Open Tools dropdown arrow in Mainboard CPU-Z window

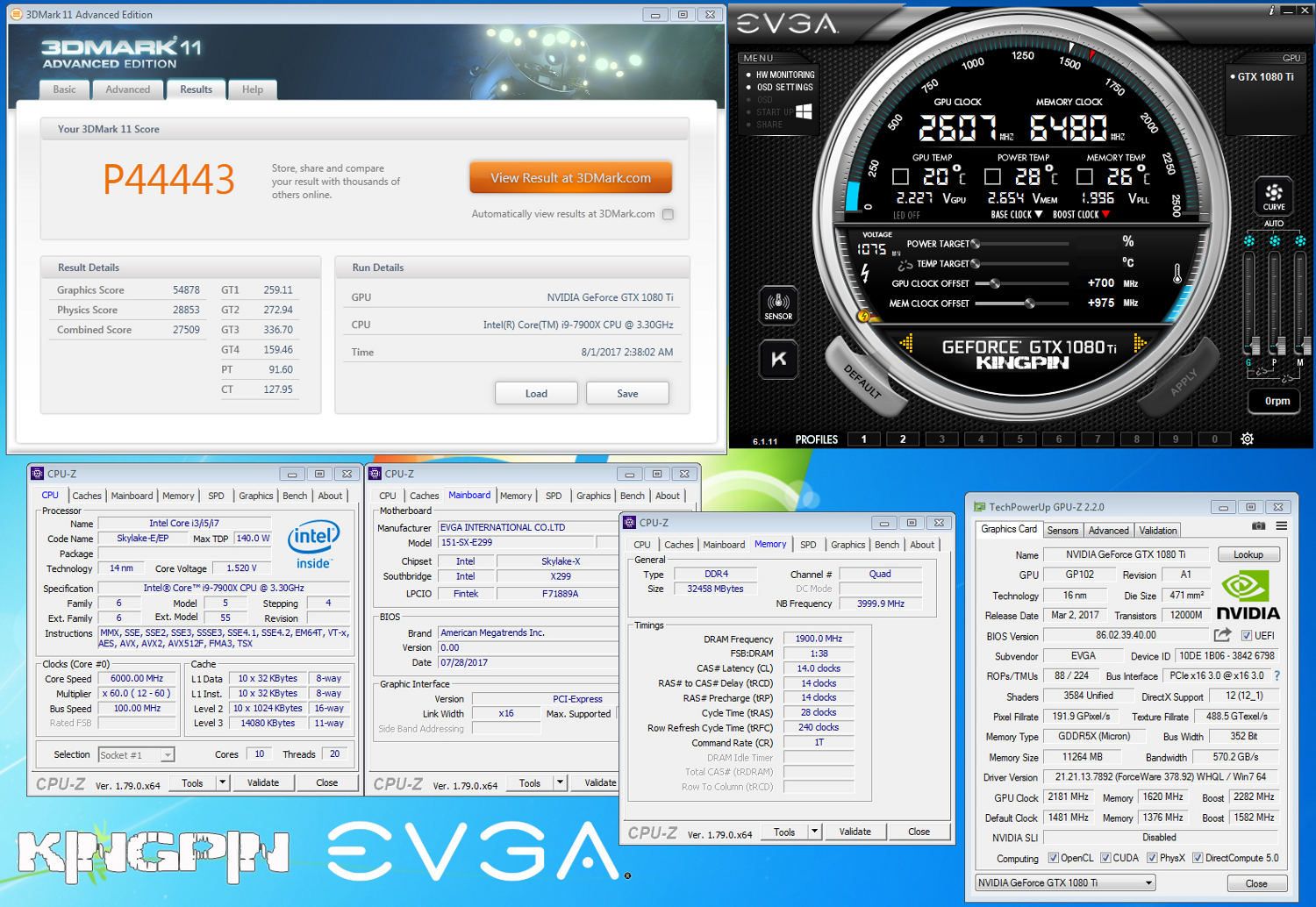pos(560,782)
